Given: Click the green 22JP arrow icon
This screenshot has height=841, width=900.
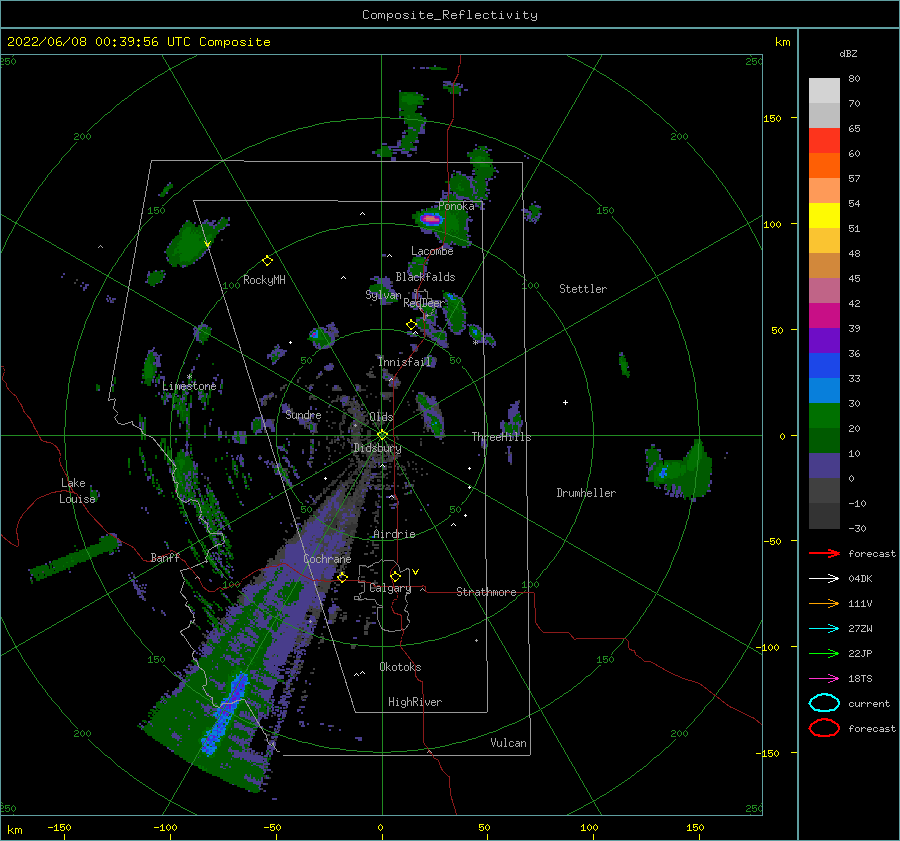Looking at the screenshot, I should pos(824,653).
